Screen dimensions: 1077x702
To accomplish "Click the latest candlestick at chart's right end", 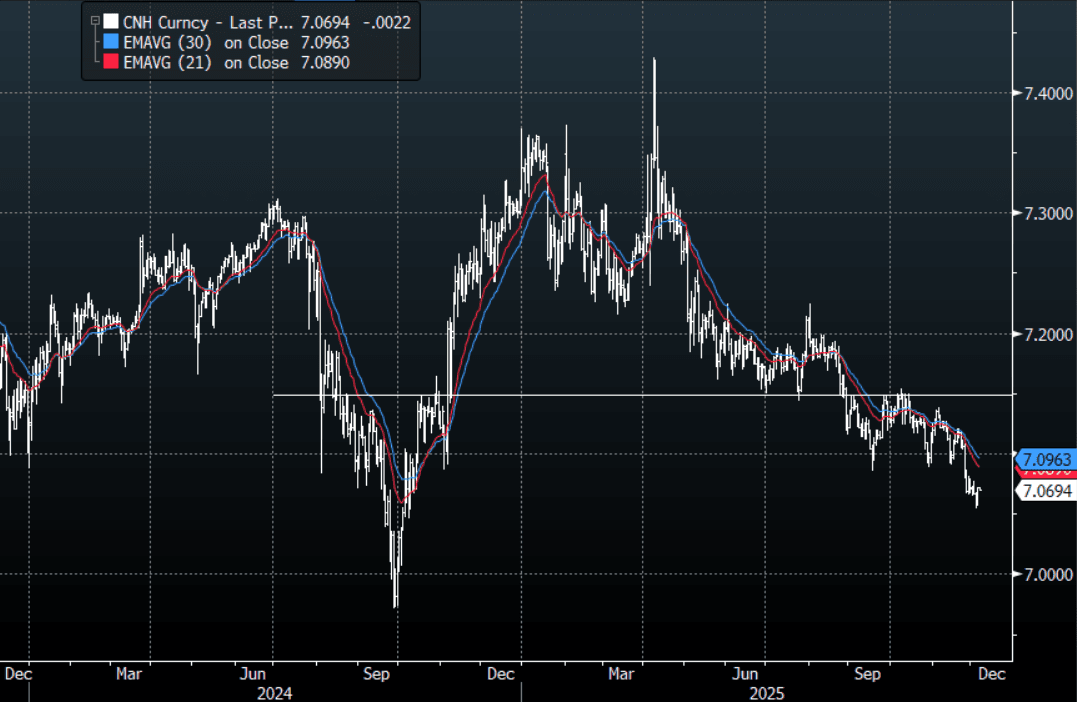I will tap(978, 492).
